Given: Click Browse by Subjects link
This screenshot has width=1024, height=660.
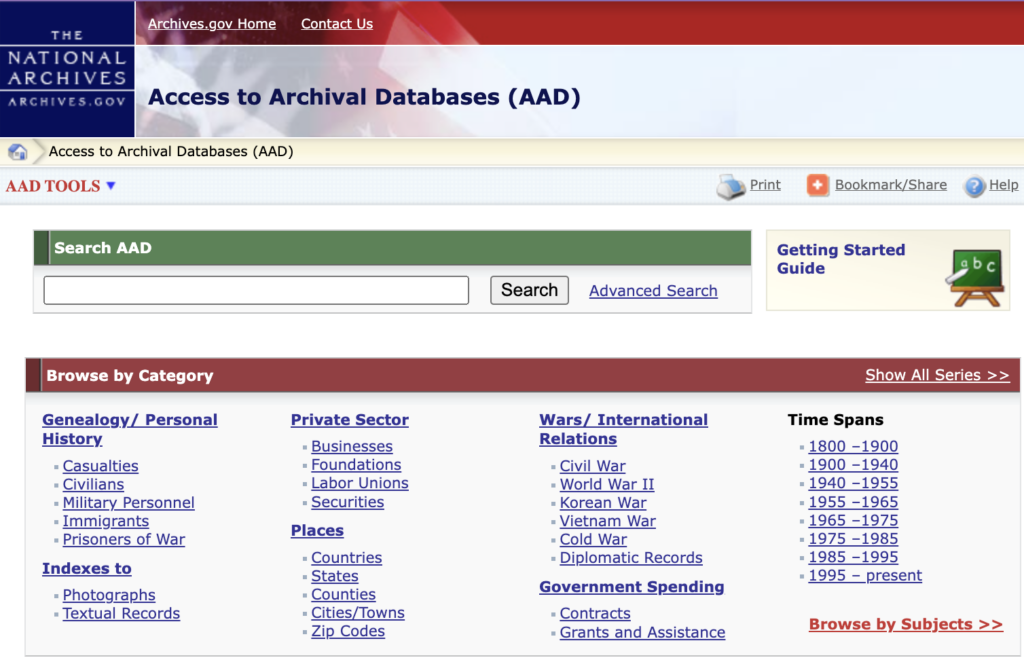Looking at the screenshot, I should tap(906, 624).
